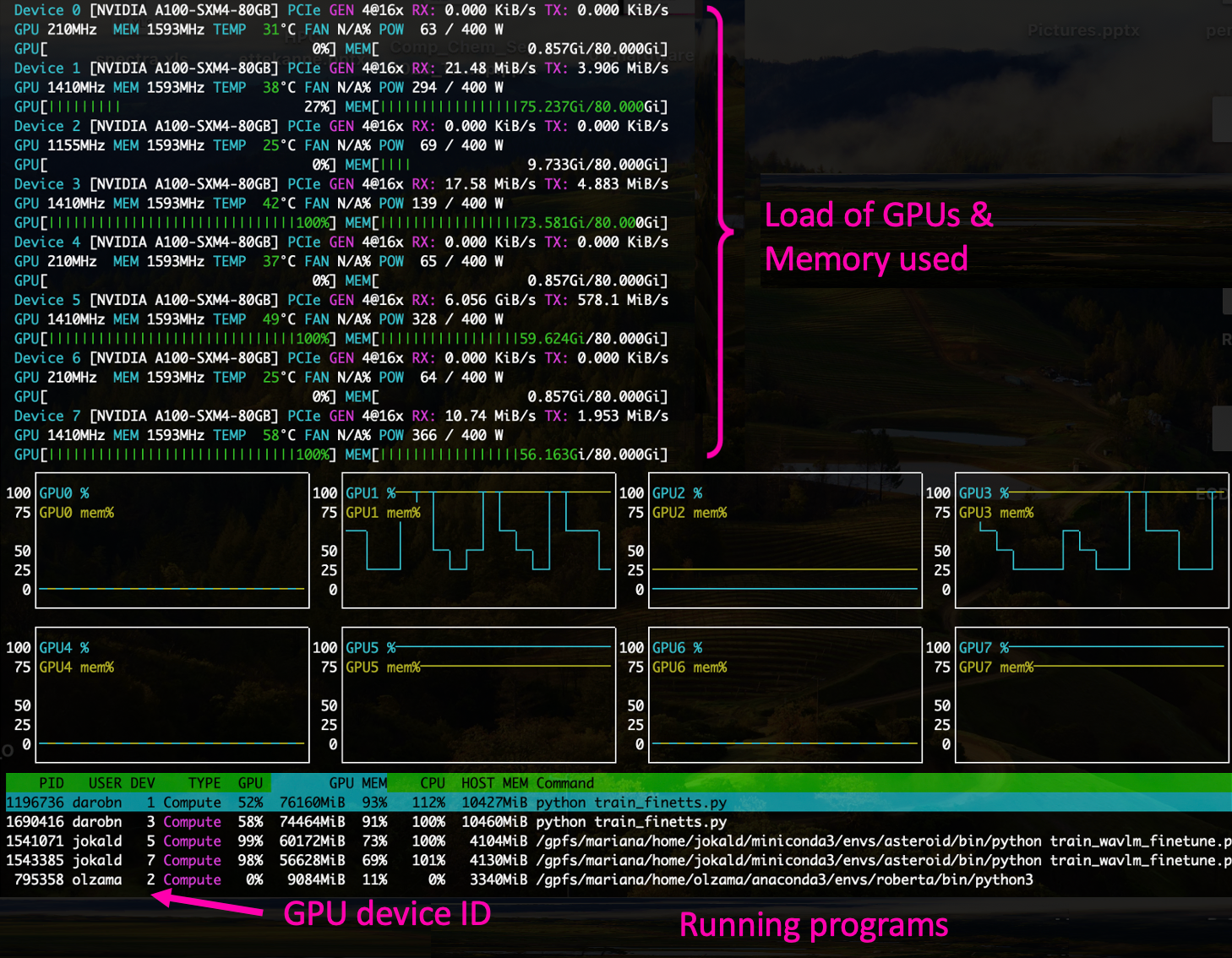
Task: Click the 76160MiB GPU memory value
Action: pos(312,803)
